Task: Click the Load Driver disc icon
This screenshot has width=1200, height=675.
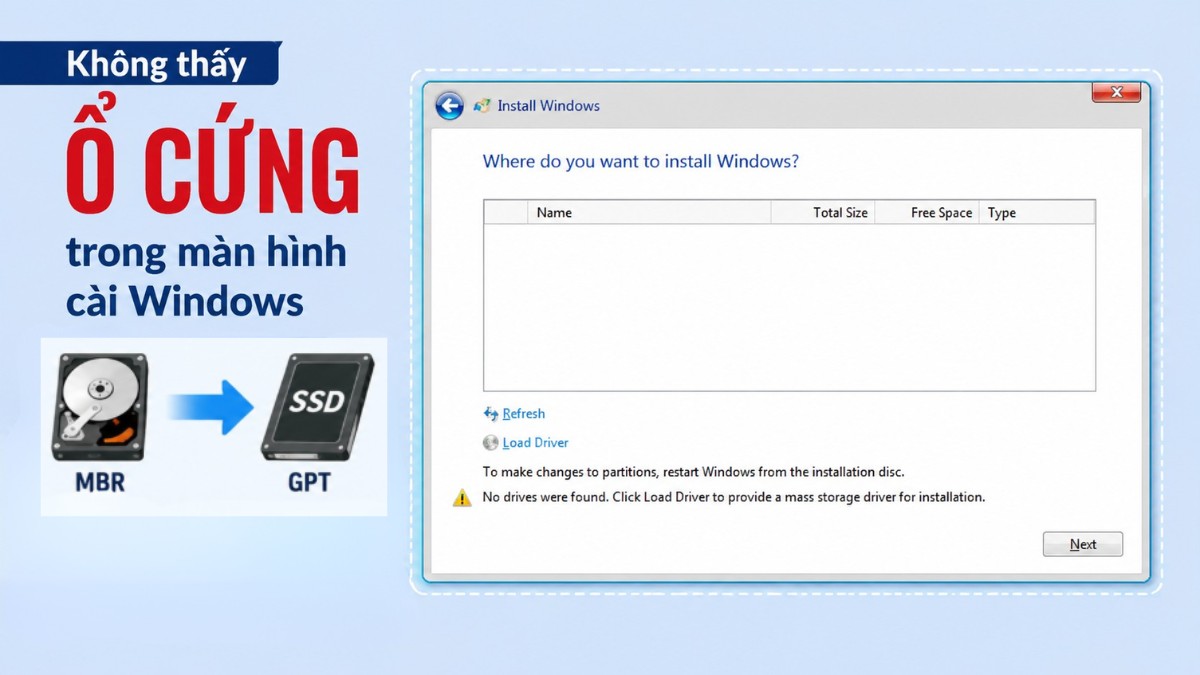Action: [490, 443]
